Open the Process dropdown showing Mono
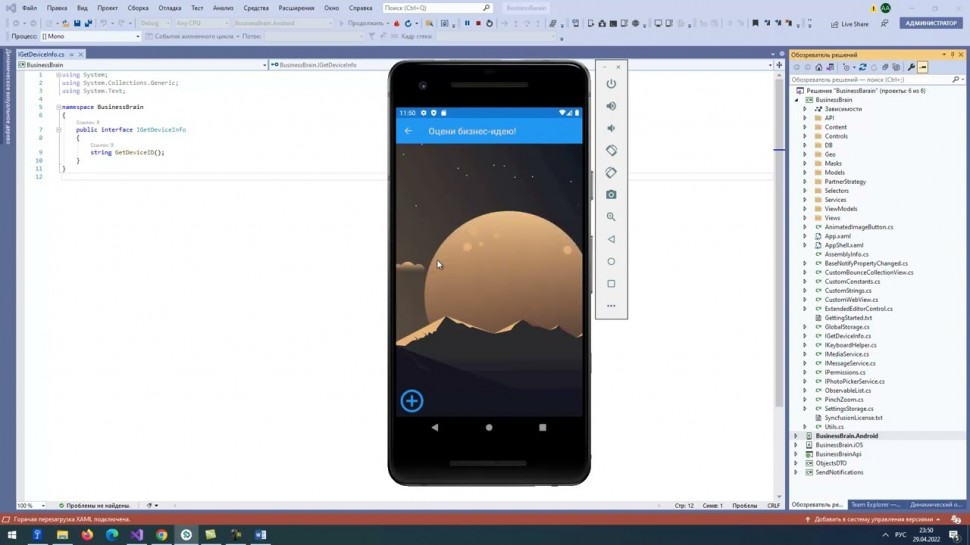 [x=90, y=36]
